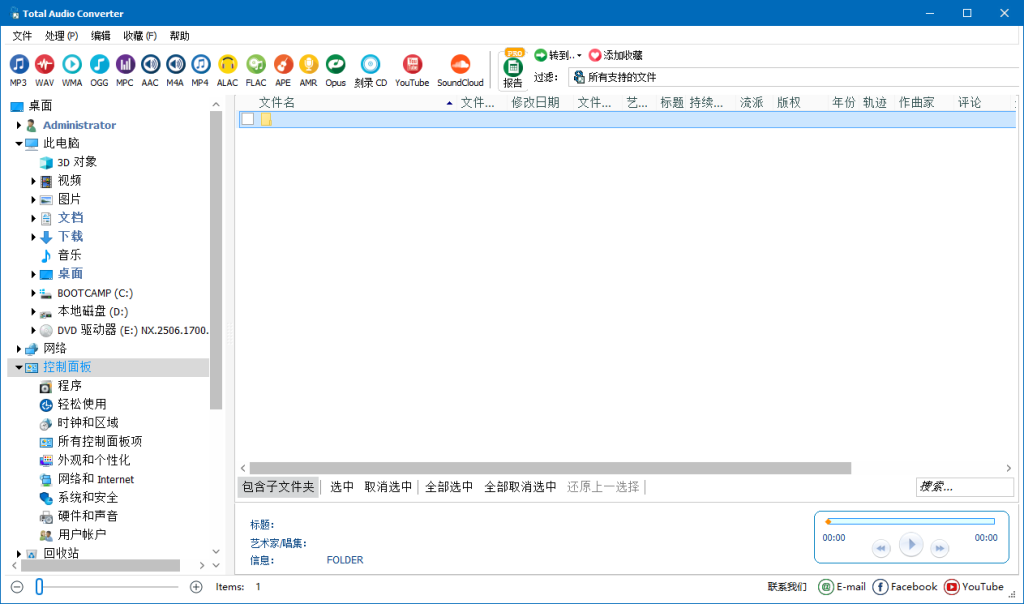This screenshot has width=1024, height=604.
Task: Open the Burn CD tool
Action: [370, 70]
